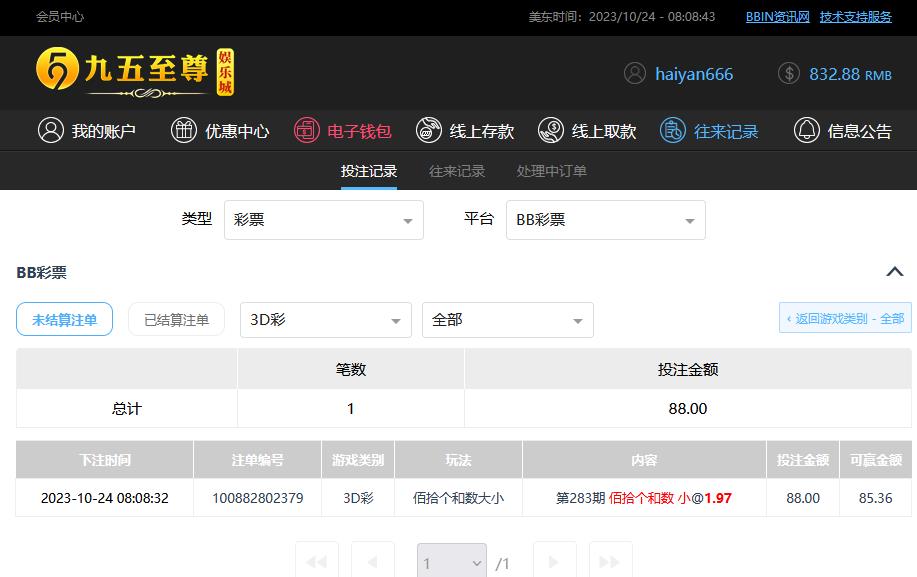Click the 我的账户 person icon
This screenshot has width=917, height=577.
(51, 130)
